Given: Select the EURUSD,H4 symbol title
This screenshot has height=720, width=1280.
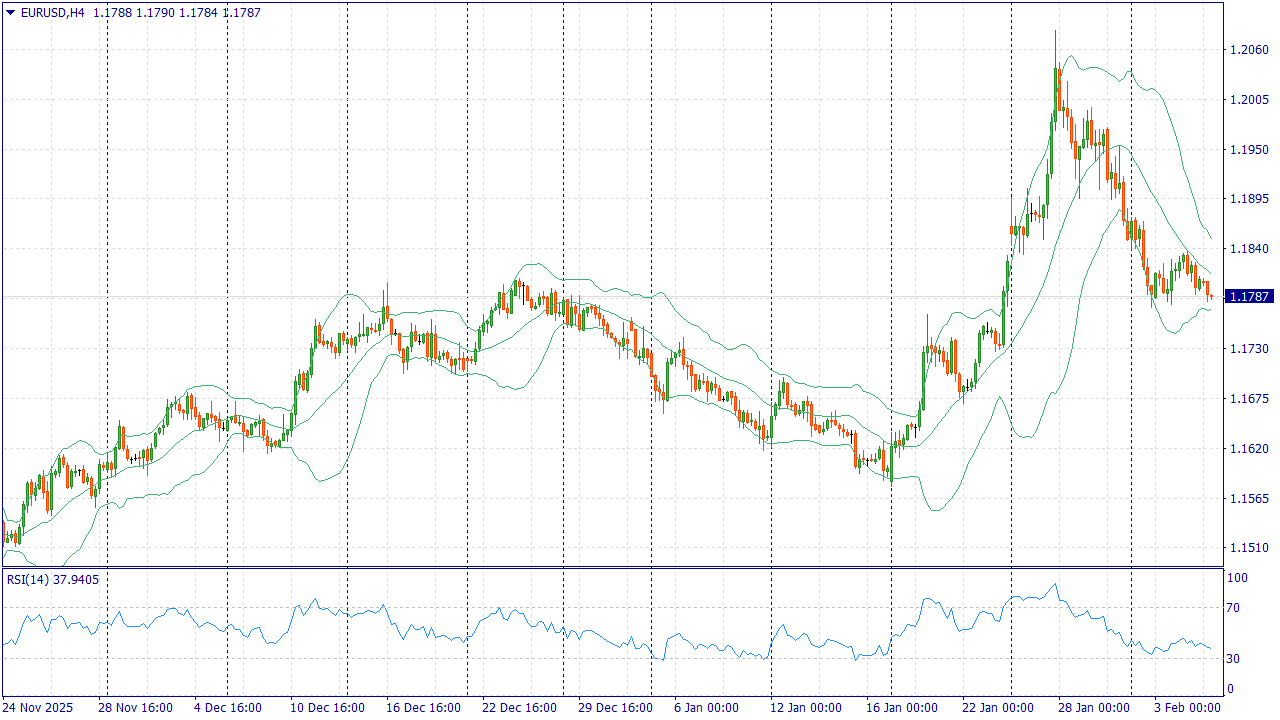Looking at the screenshot, I should (x=52, y=13).
